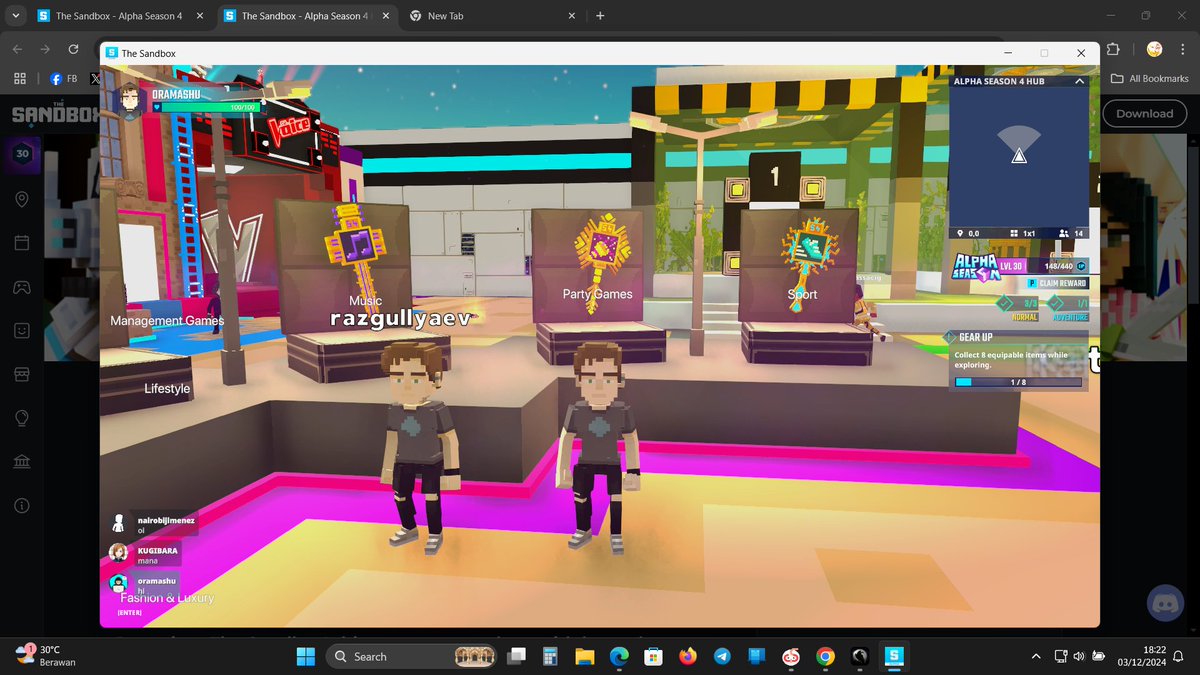
Task: Open the apps grid icon in bookmarks bar
Action: (x=19, y=78)
